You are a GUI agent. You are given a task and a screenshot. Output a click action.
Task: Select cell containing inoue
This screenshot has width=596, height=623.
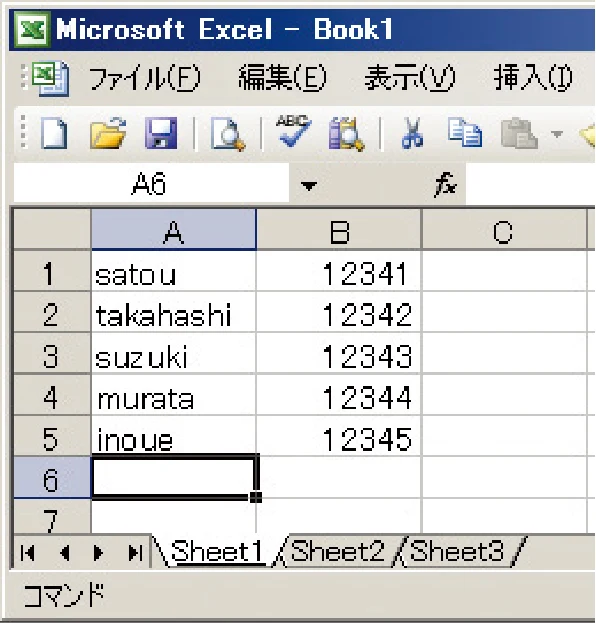coord(174,436)
